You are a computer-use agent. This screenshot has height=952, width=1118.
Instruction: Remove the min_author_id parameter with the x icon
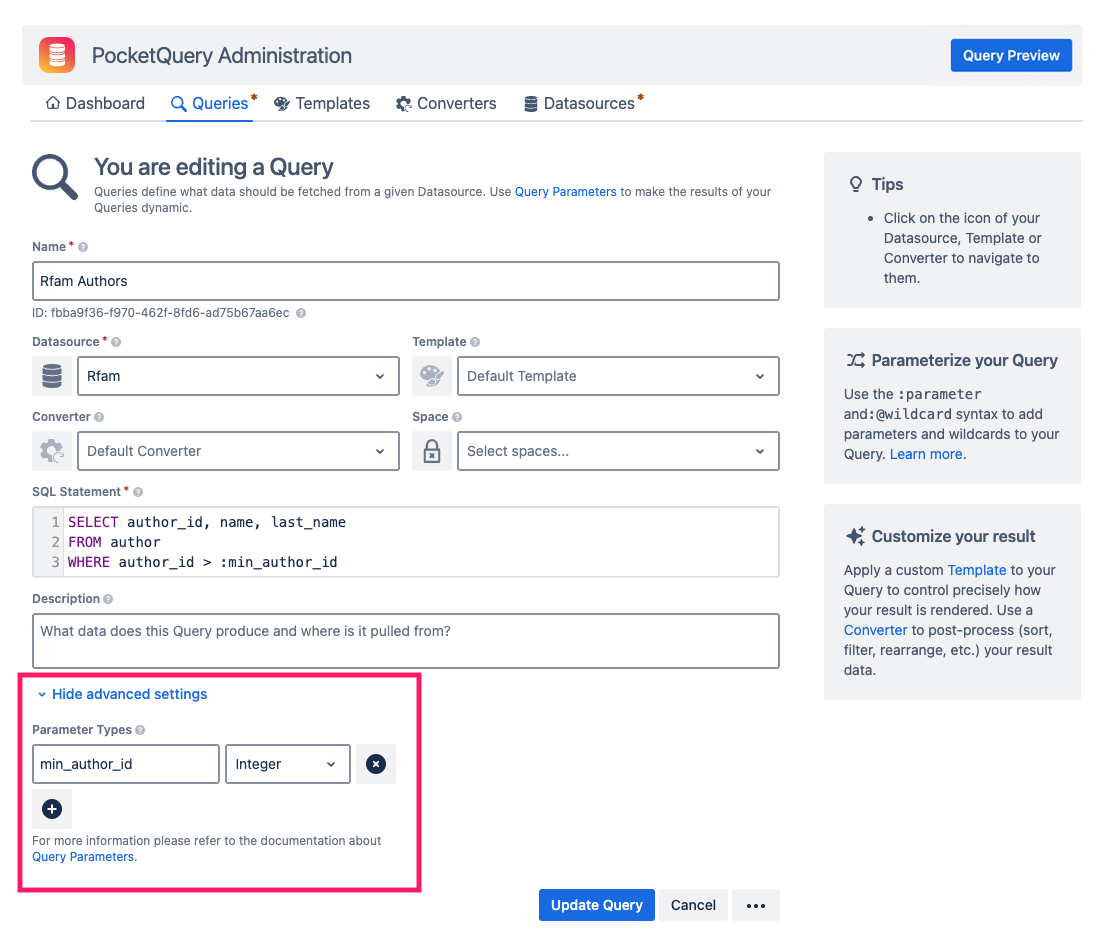(375, 764)
